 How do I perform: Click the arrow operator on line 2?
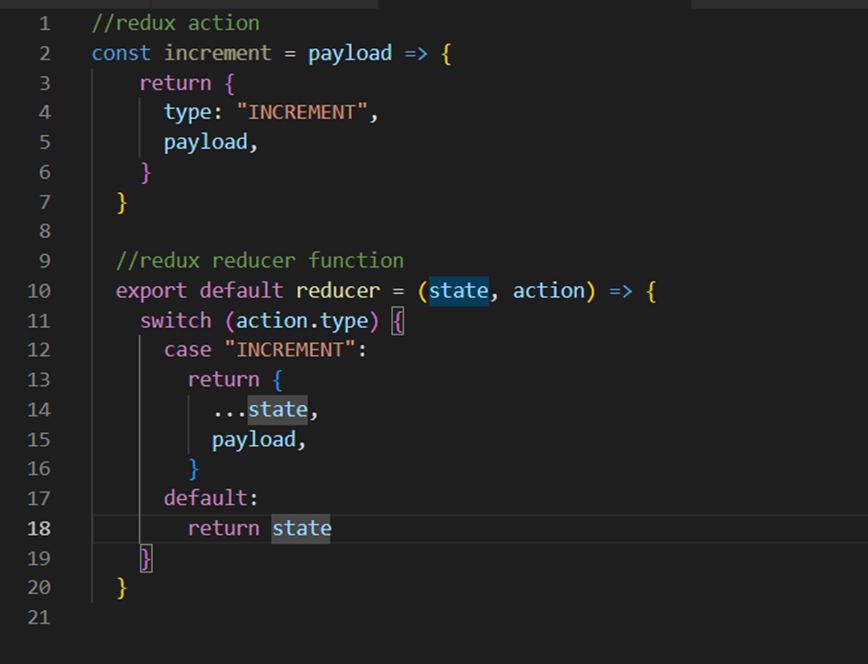(416, 53)
